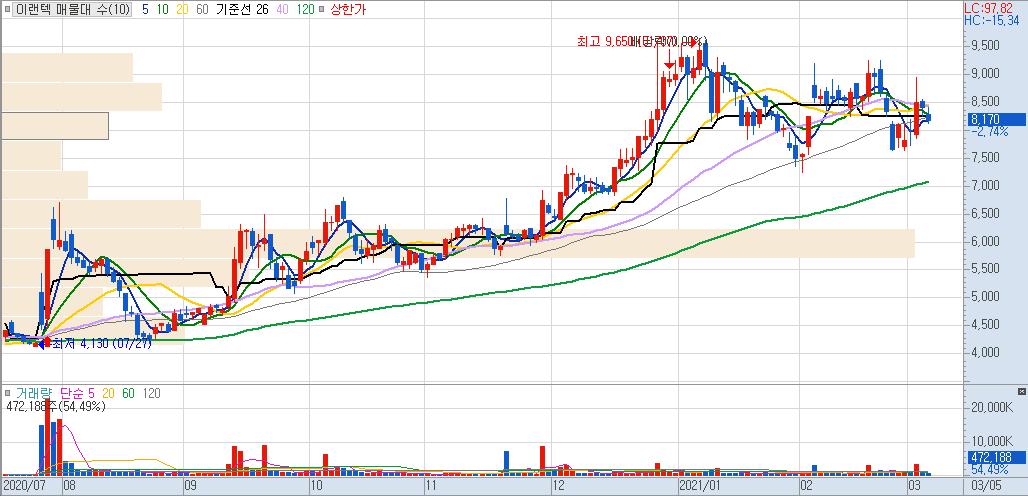1028x496 pixels.
Task: Click the magenta 단순 5 volume average label
Action: pyautogui.click(x=77, y=393)
